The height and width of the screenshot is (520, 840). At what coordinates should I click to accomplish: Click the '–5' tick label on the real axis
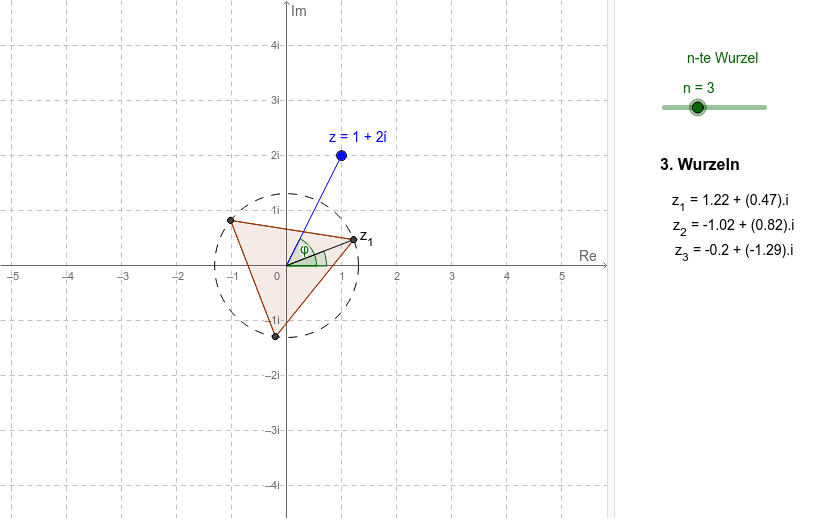[x=13, y=276]
